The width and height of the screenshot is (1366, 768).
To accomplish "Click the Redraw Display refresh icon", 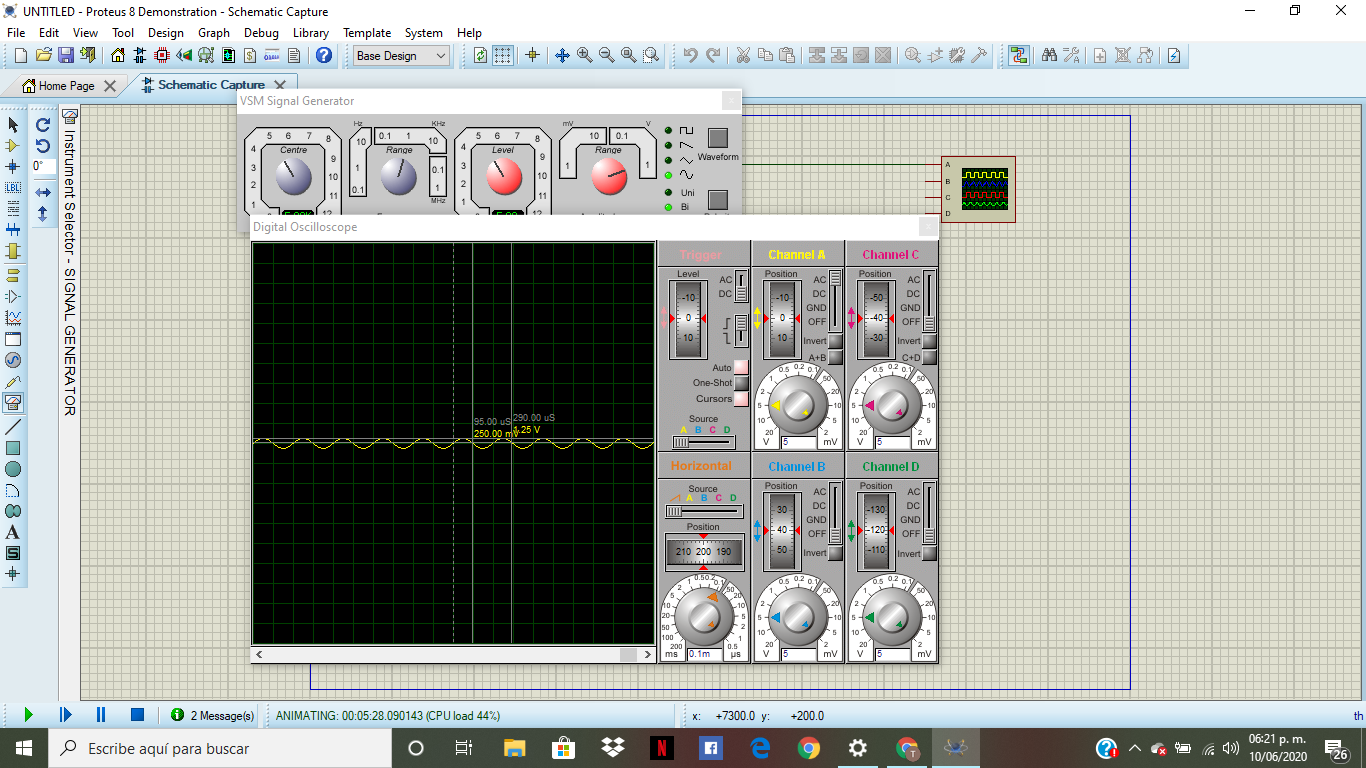I will click(x=481, y=56).
